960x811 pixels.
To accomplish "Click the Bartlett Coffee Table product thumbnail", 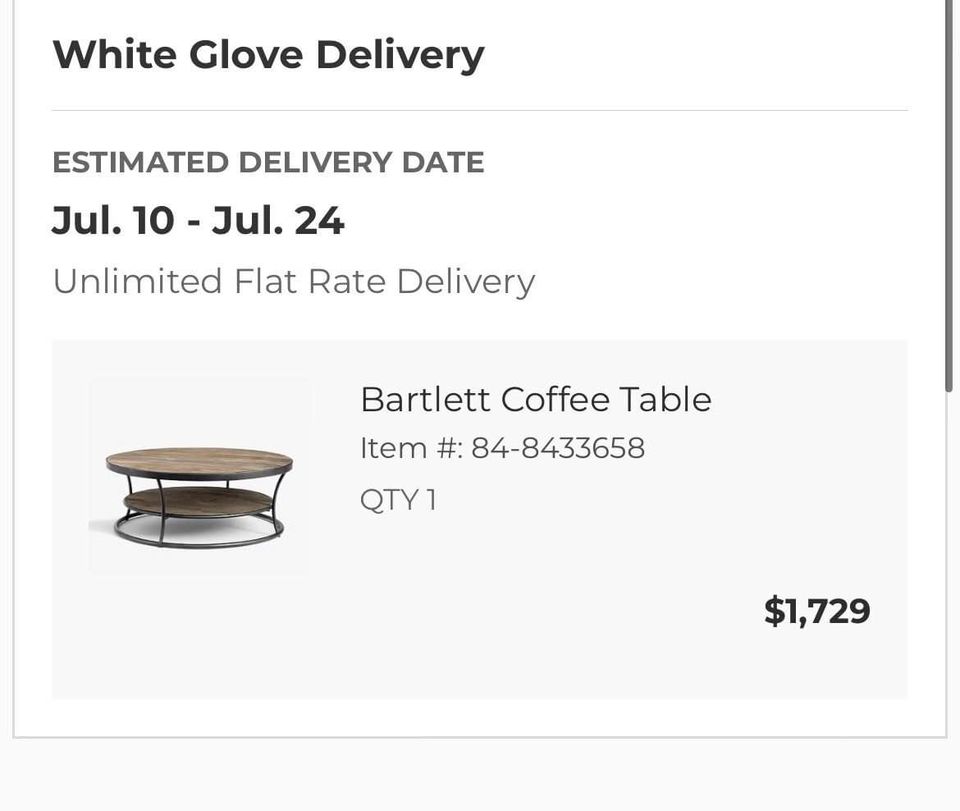I will click(198, 475).
